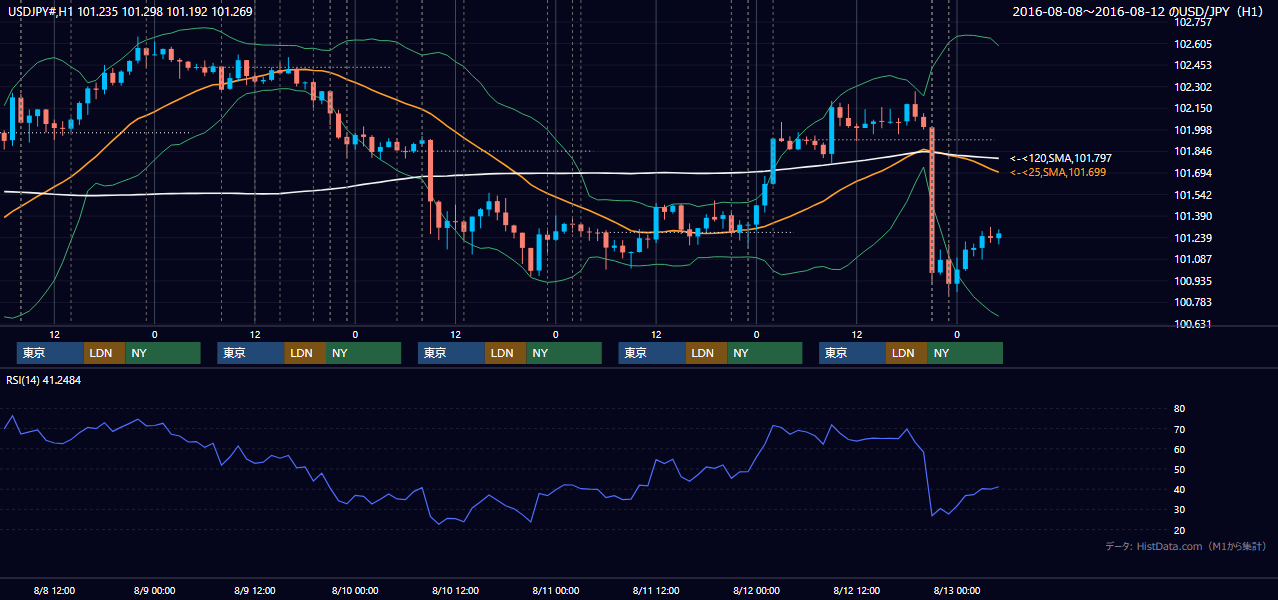1278x600 pixels.
Task: Click the RSI axis value 30
Action: point(1180,510)
